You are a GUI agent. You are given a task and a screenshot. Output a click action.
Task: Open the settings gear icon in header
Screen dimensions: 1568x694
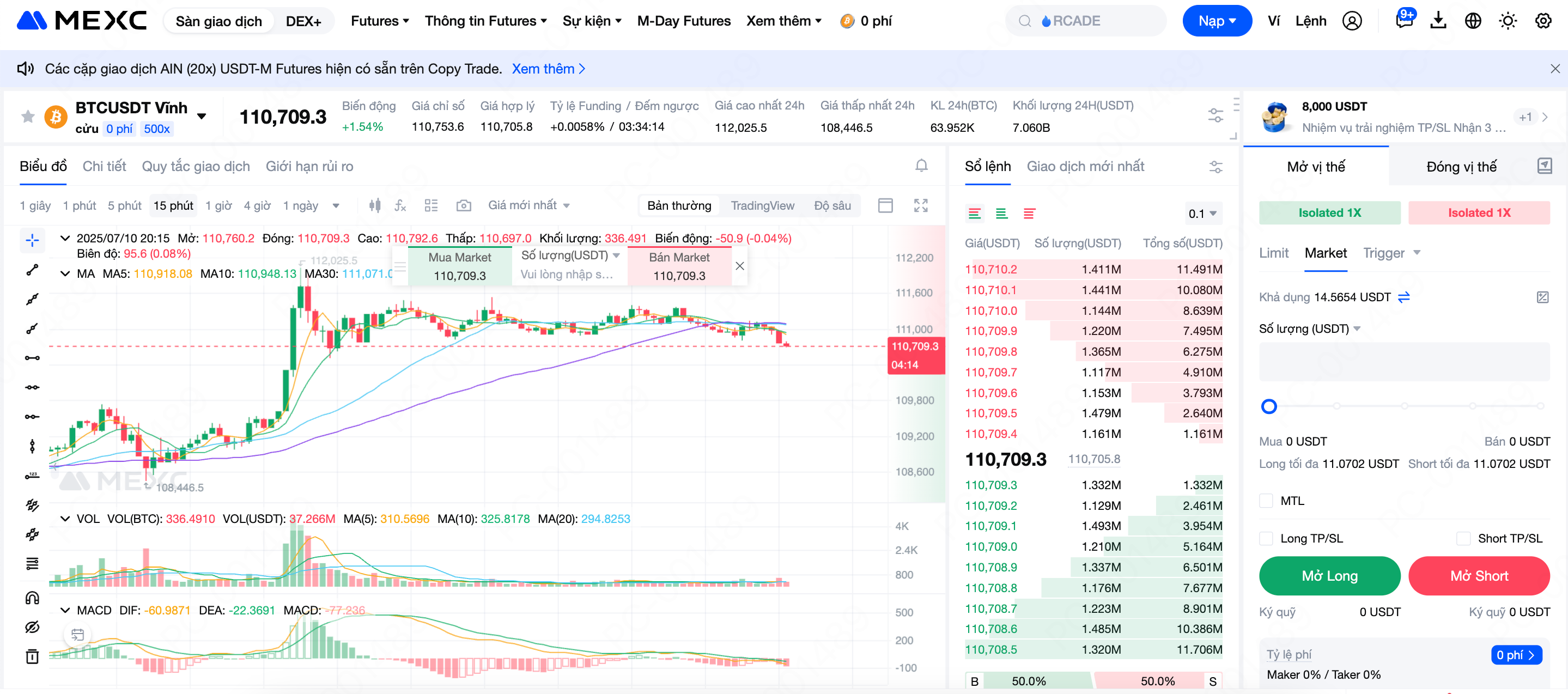point(1543,21)
